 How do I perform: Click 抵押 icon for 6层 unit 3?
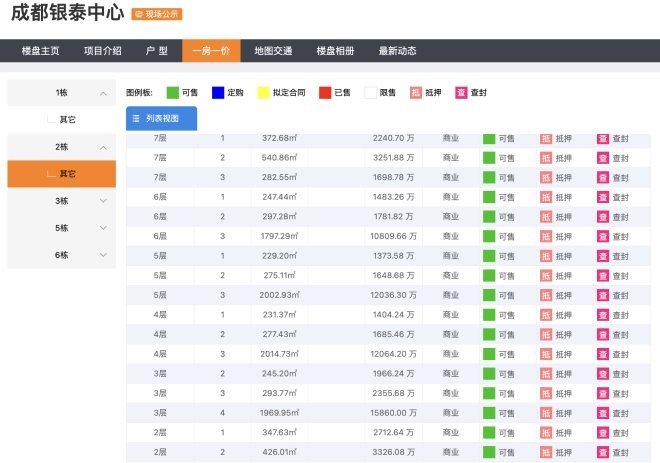click(546, 237)
